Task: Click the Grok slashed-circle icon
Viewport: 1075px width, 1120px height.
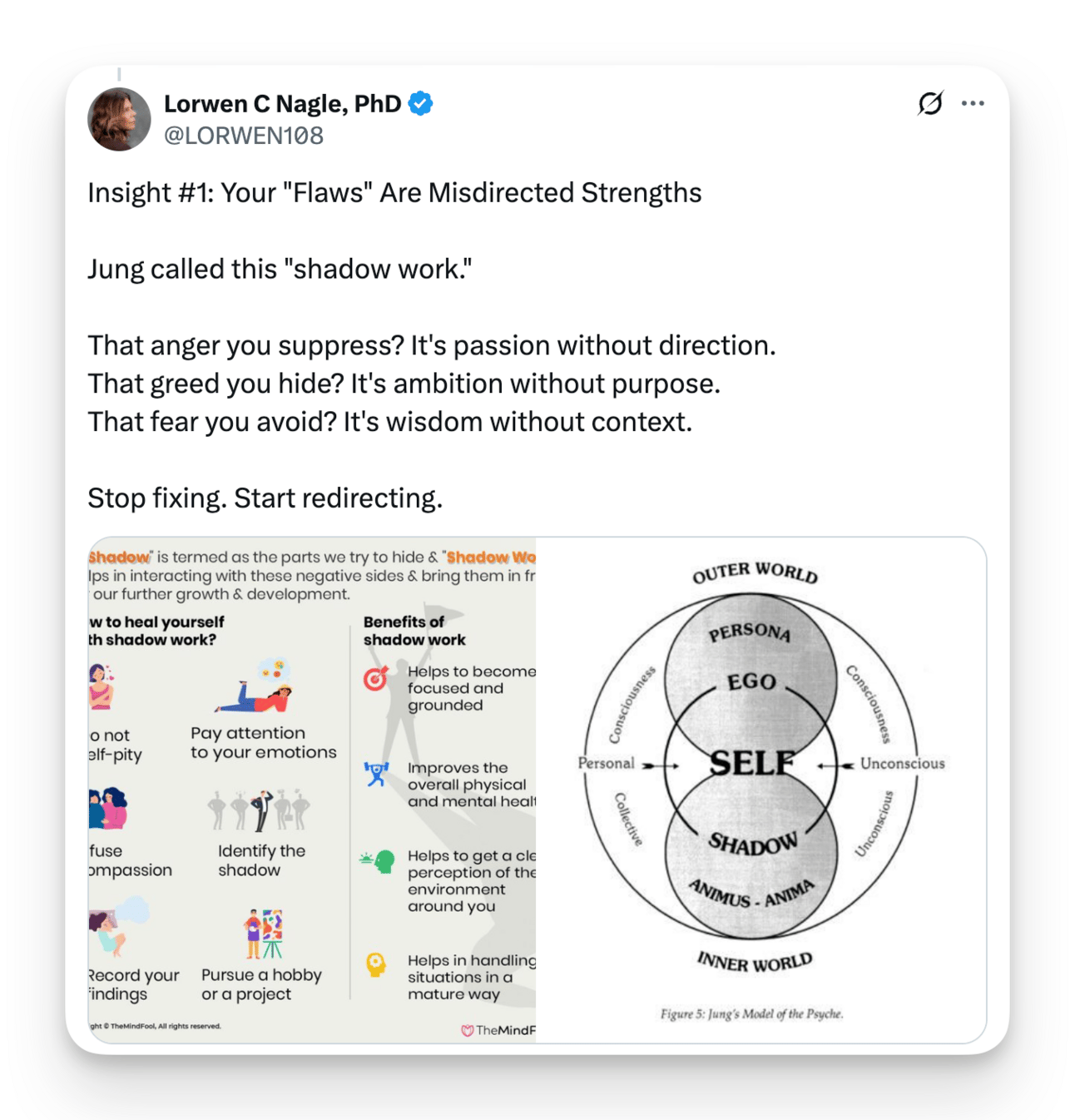Action: tap(930, 103)
